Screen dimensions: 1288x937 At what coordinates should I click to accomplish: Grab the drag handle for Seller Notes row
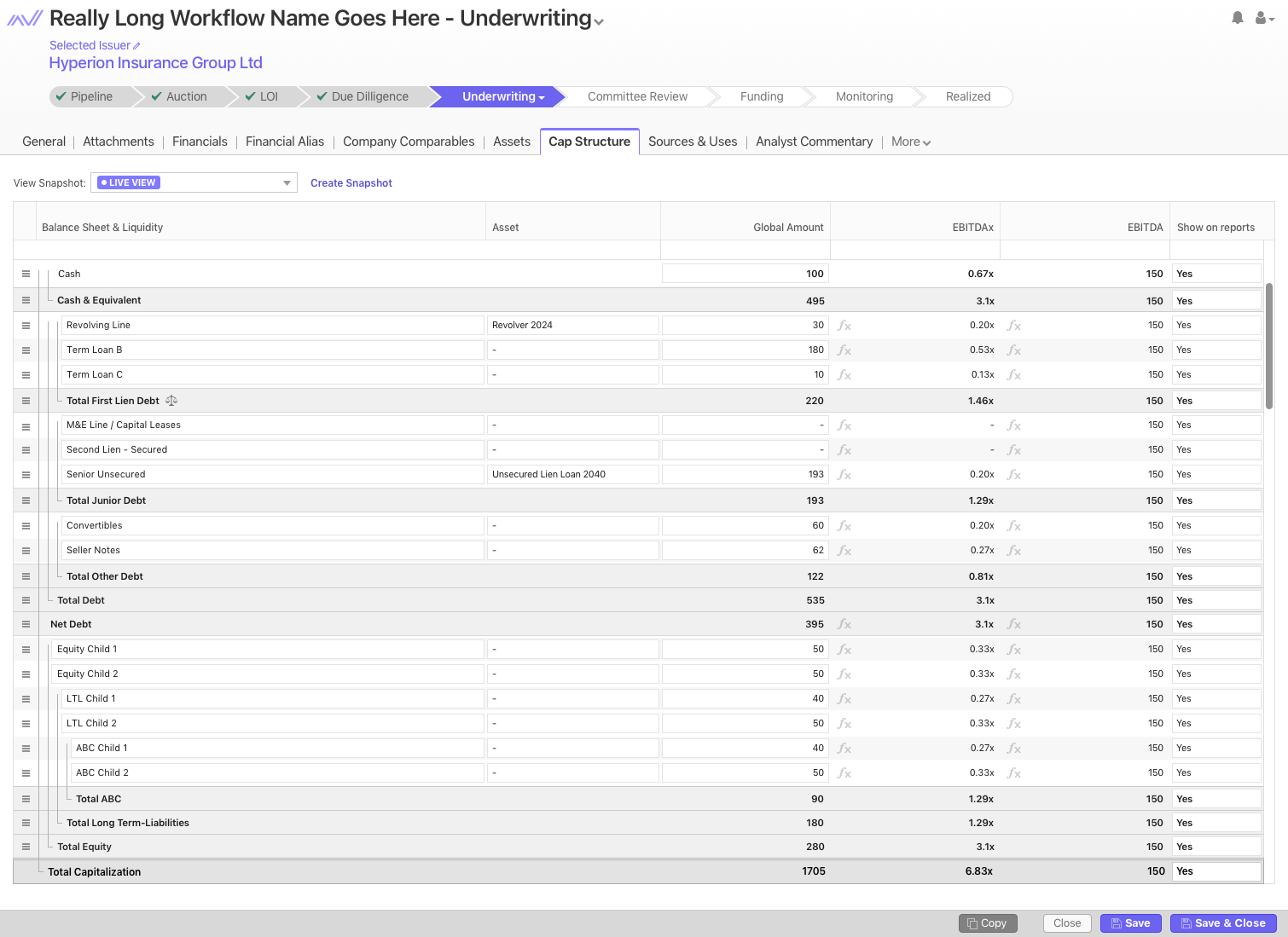(x=26, y=551)
